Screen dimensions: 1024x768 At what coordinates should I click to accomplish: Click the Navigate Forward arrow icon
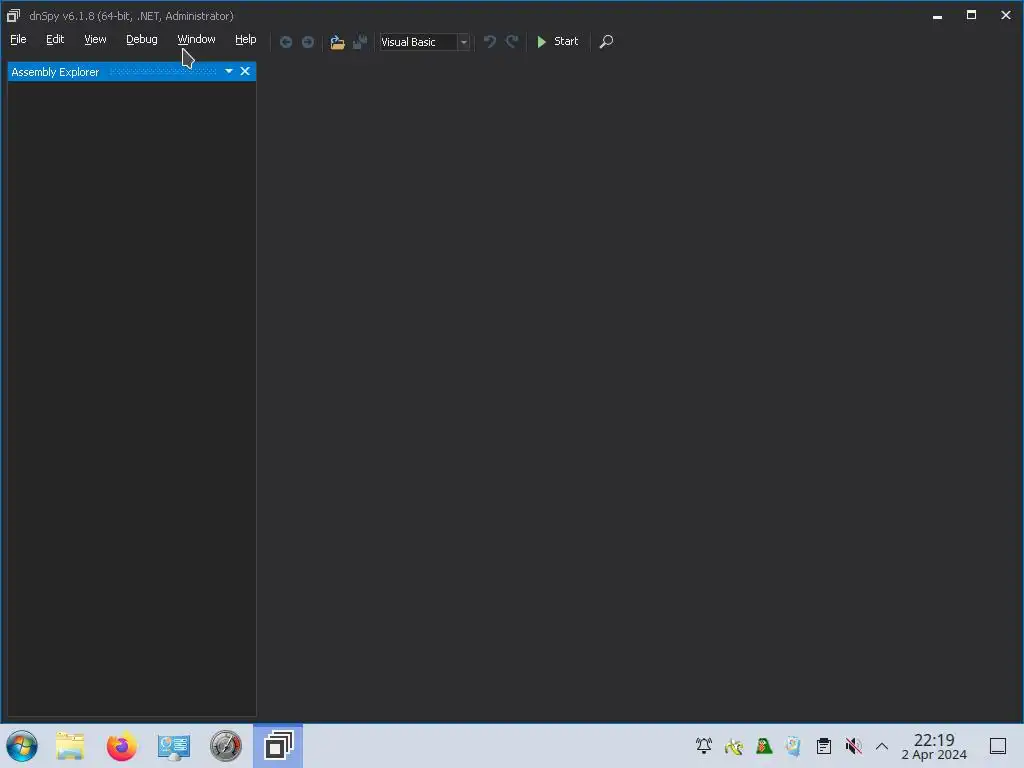(308, 42)
